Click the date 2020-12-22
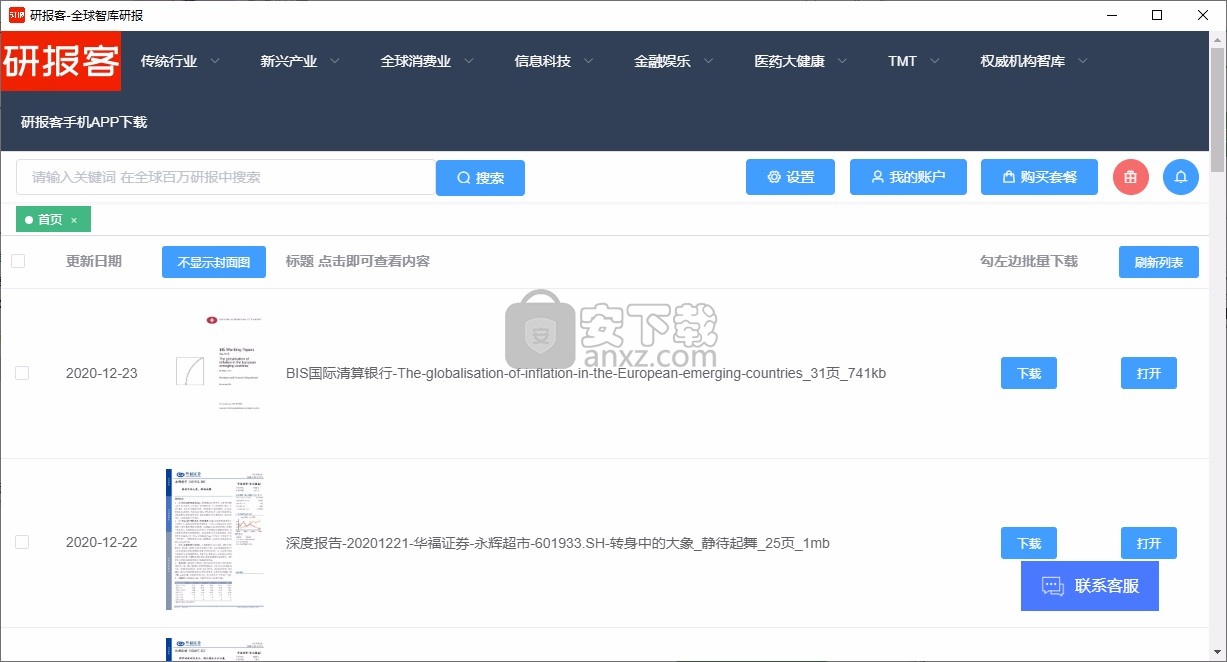The width and height of the screenshot is (1227, 662). [102, 542]
